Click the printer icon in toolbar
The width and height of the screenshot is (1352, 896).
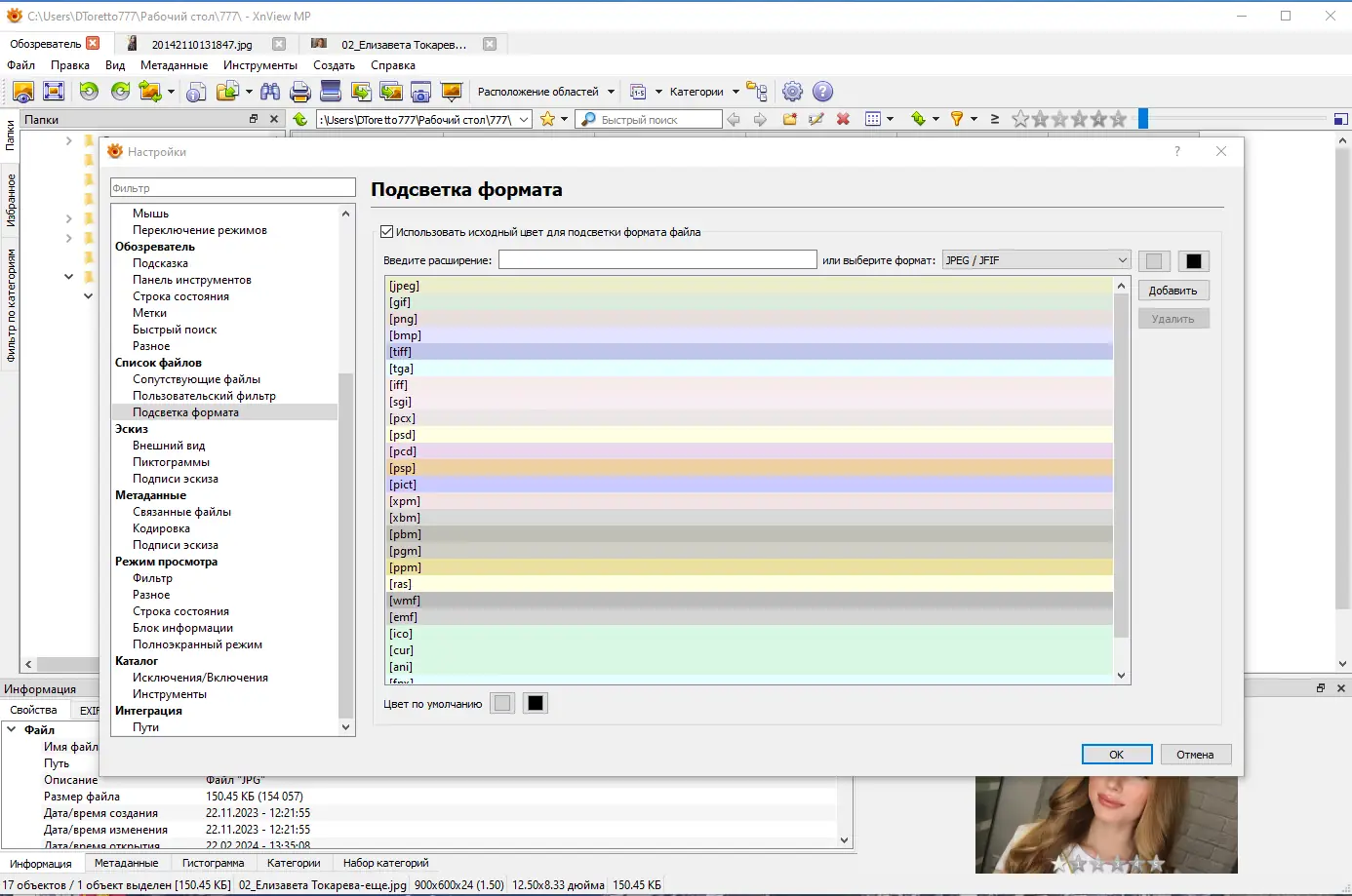pos(300,92)
